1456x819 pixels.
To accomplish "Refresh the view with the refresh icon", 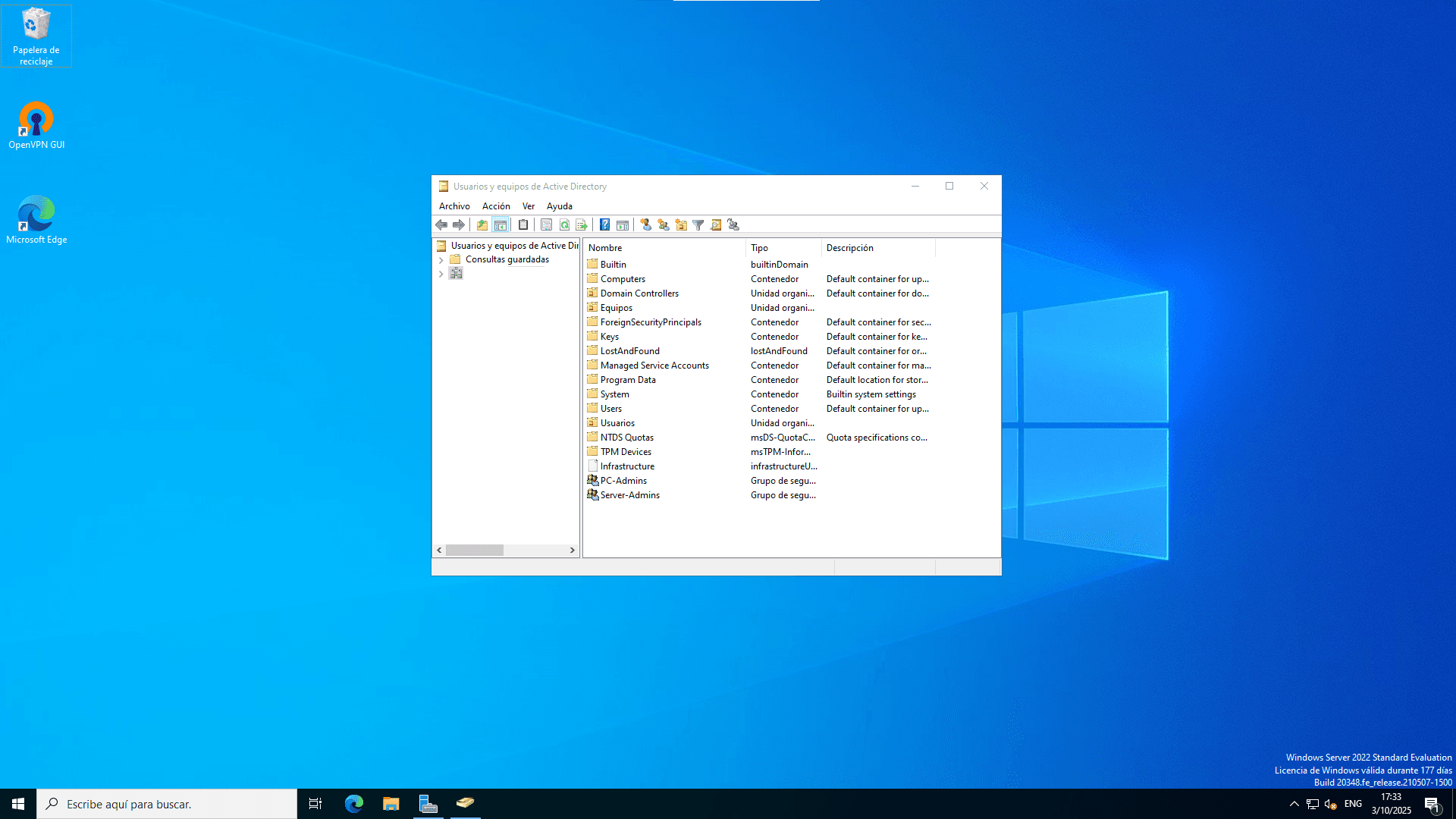I will [564, 224].
